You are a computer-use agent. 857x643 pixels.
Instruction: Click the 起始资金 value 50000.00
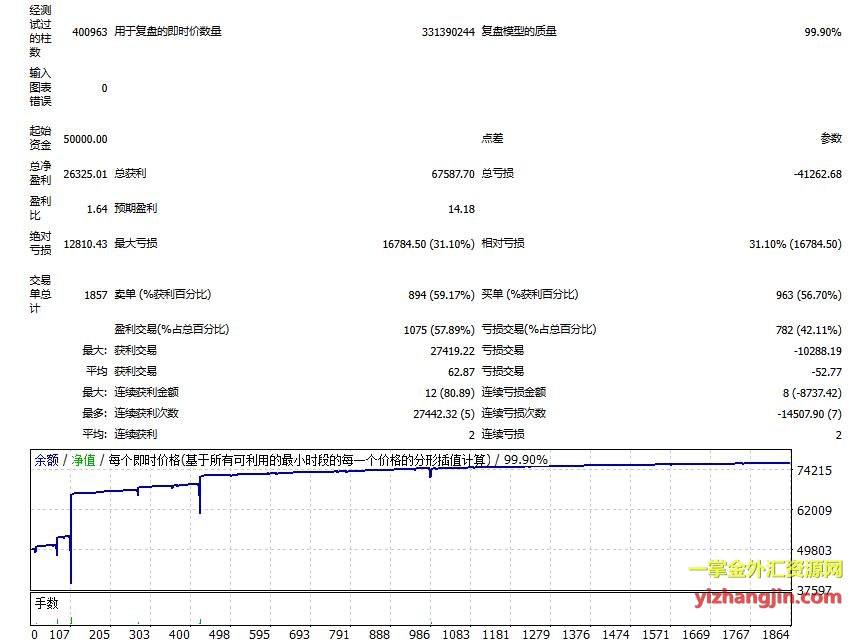(85, 139)
